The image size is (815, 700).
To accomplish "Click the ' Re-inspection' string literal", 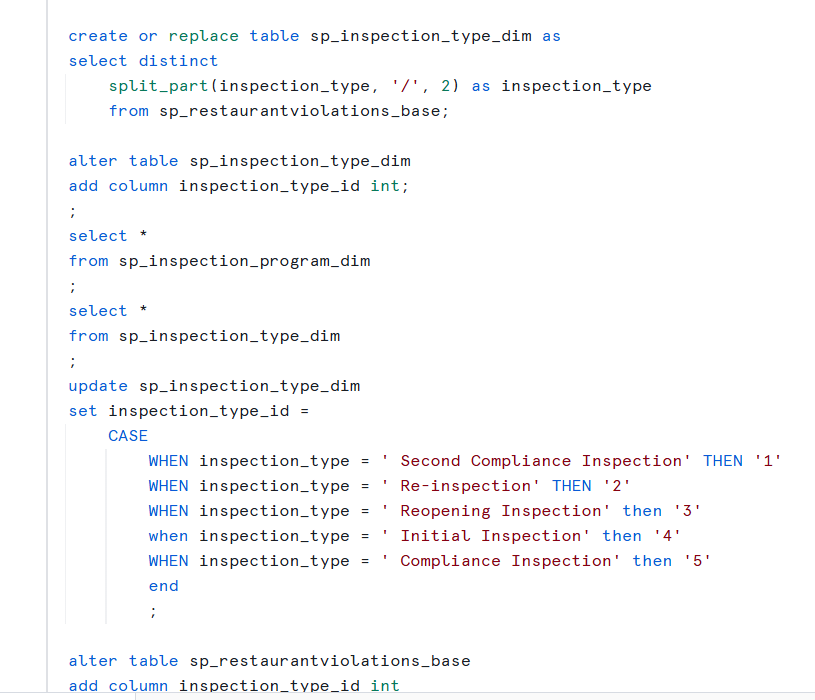I will coord(461,485).
